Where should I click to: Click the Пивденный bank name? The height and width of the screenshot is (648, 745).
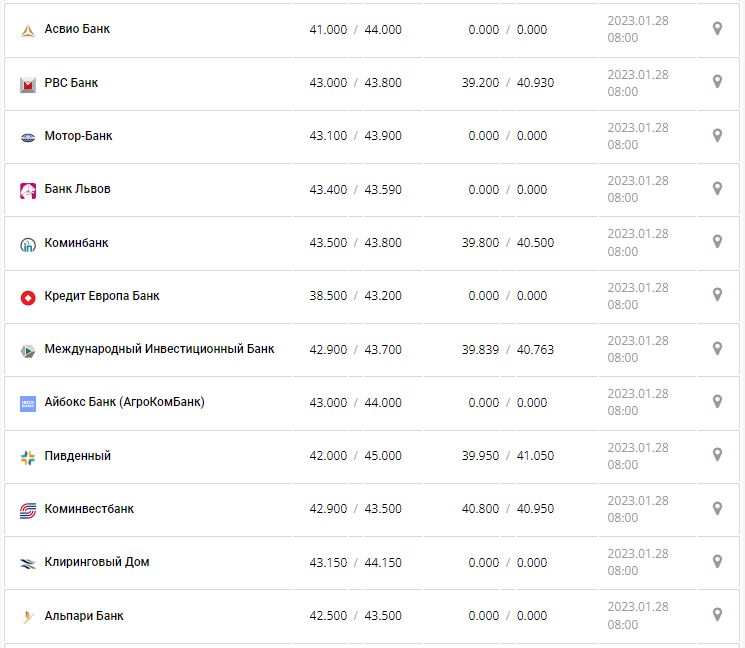pos(77,456)
